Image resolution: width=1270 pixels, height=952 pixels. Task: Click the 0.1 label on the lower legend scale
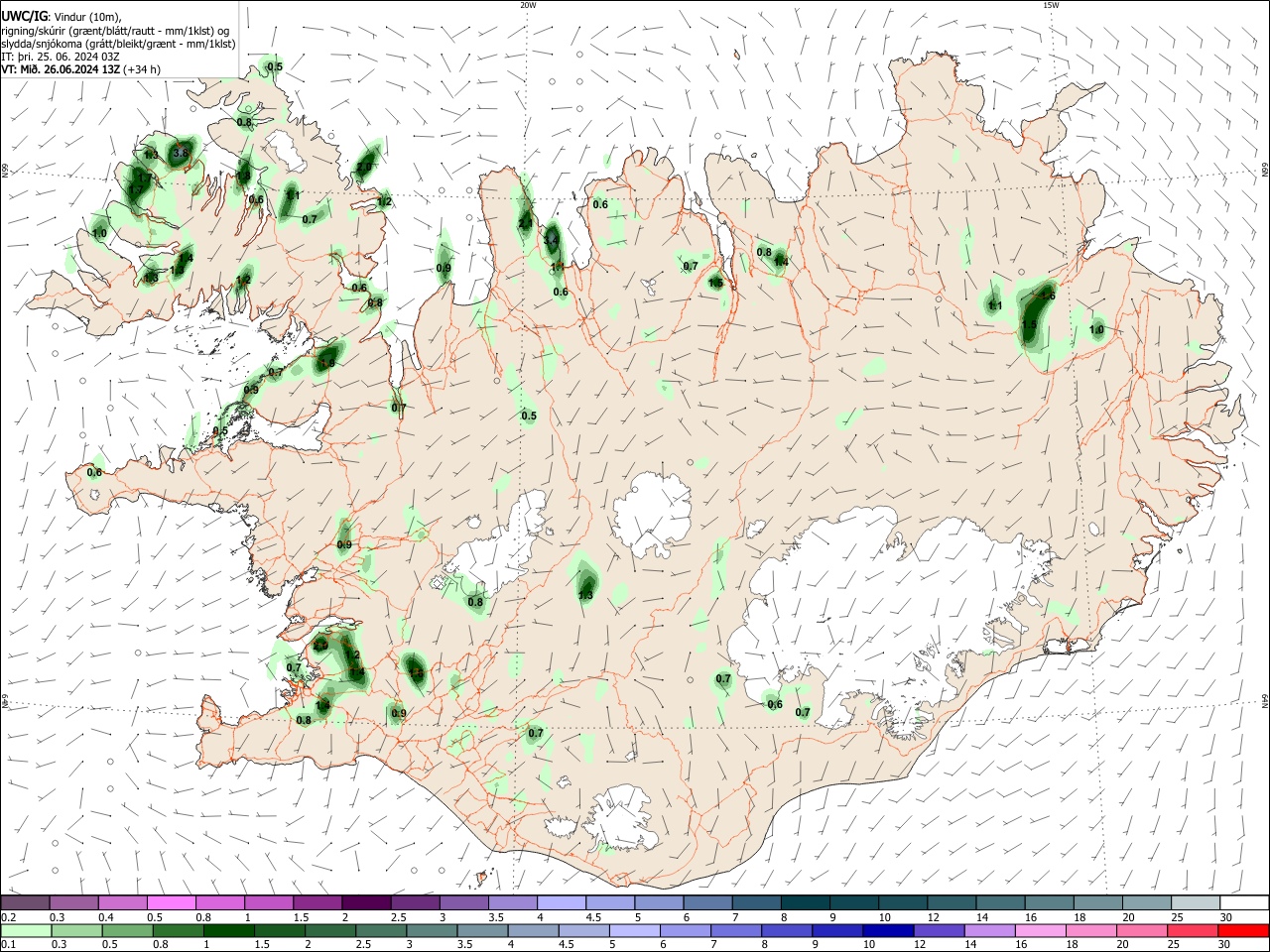click(x=9, y=945)
